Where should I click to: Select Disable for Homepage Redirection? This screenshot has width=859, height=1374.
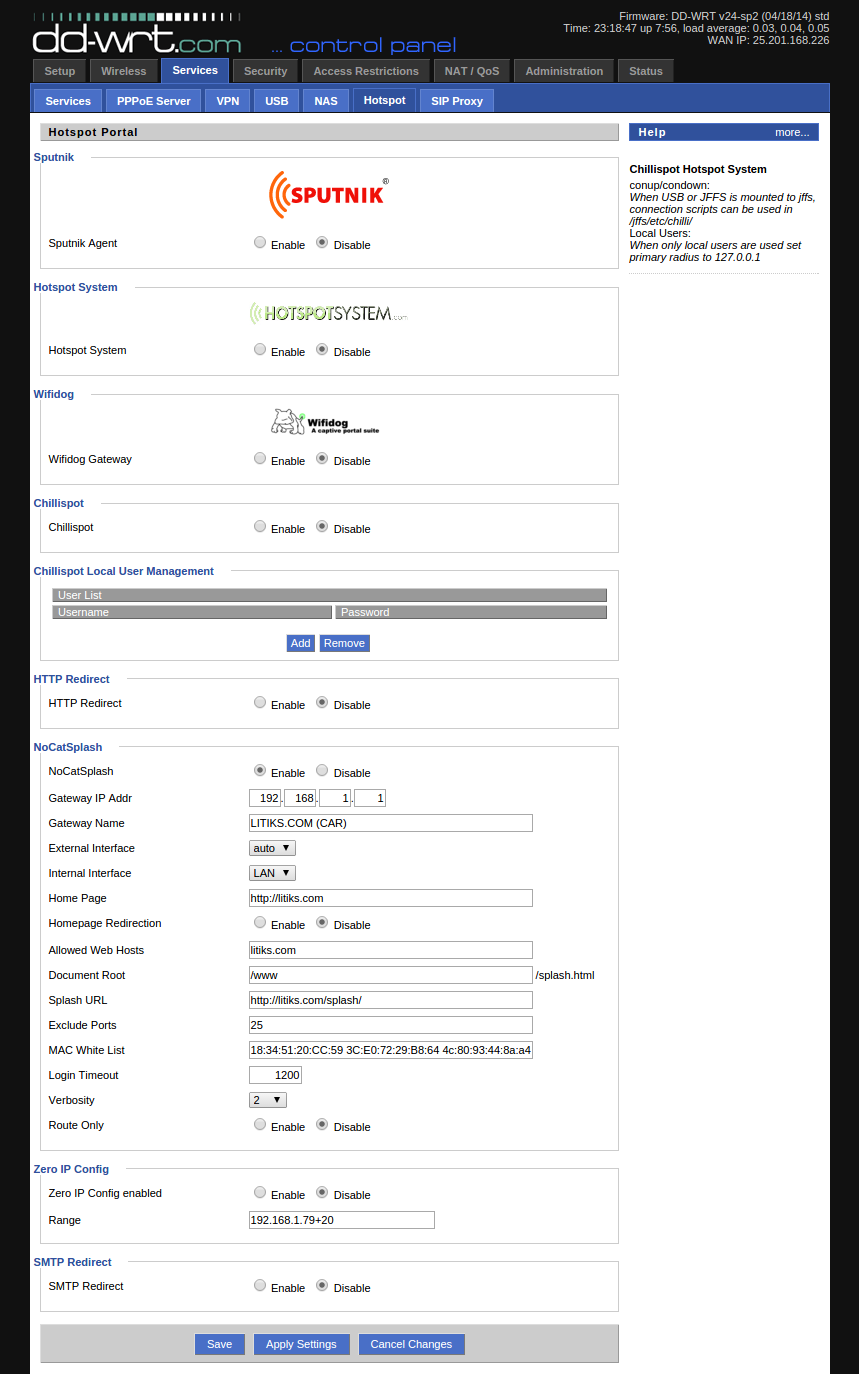(322, 922)
